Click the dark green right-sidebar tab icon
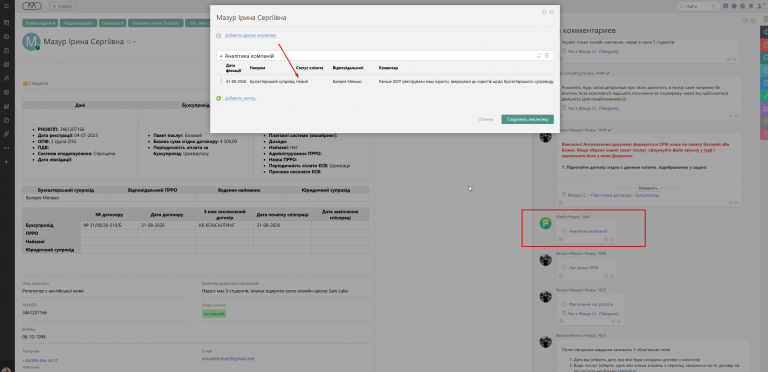This screenshot has height=372, width=768. pos(764,58)
